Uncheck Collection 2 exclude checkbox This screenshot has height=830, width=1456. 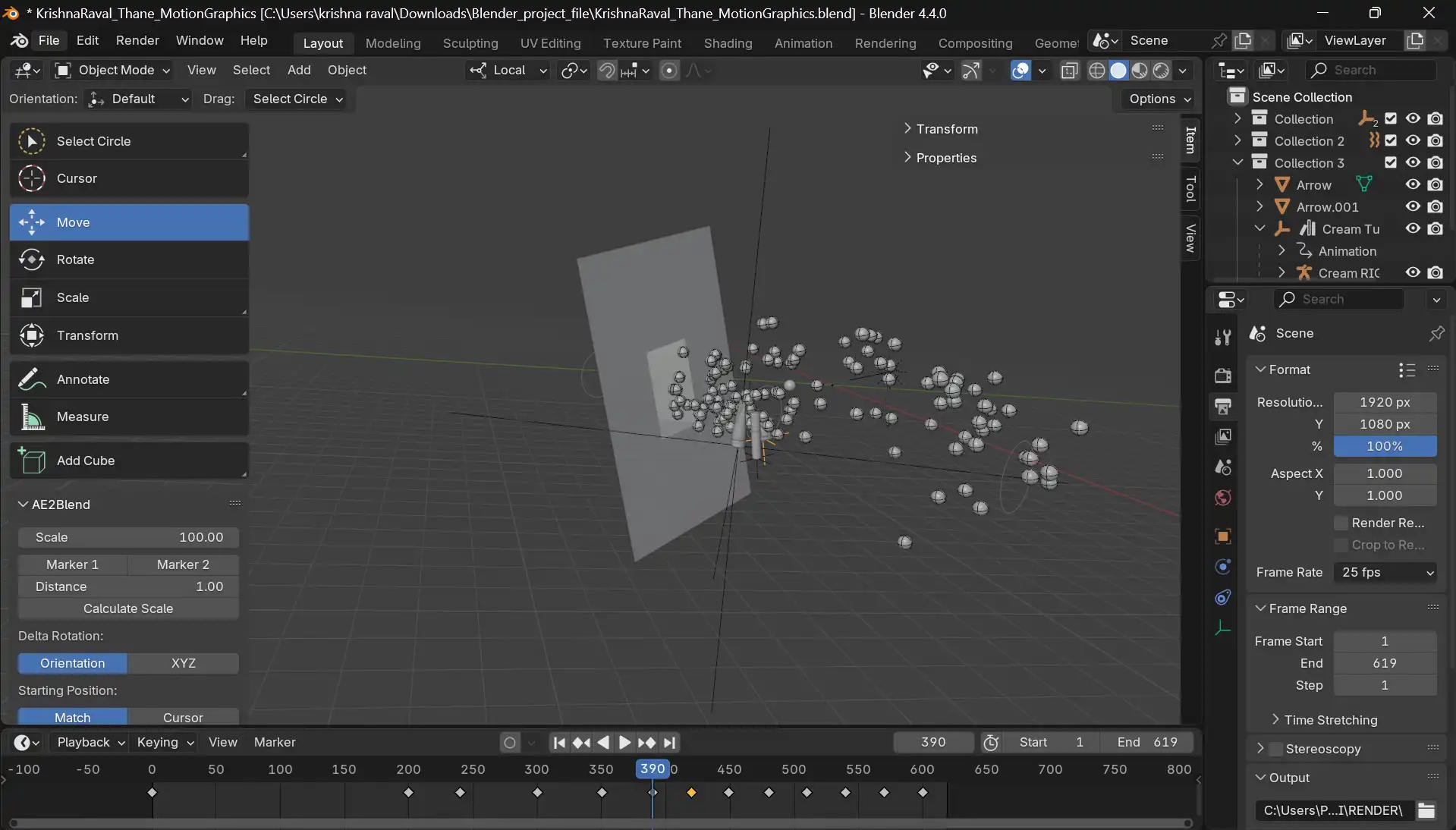click(1390, 140)
